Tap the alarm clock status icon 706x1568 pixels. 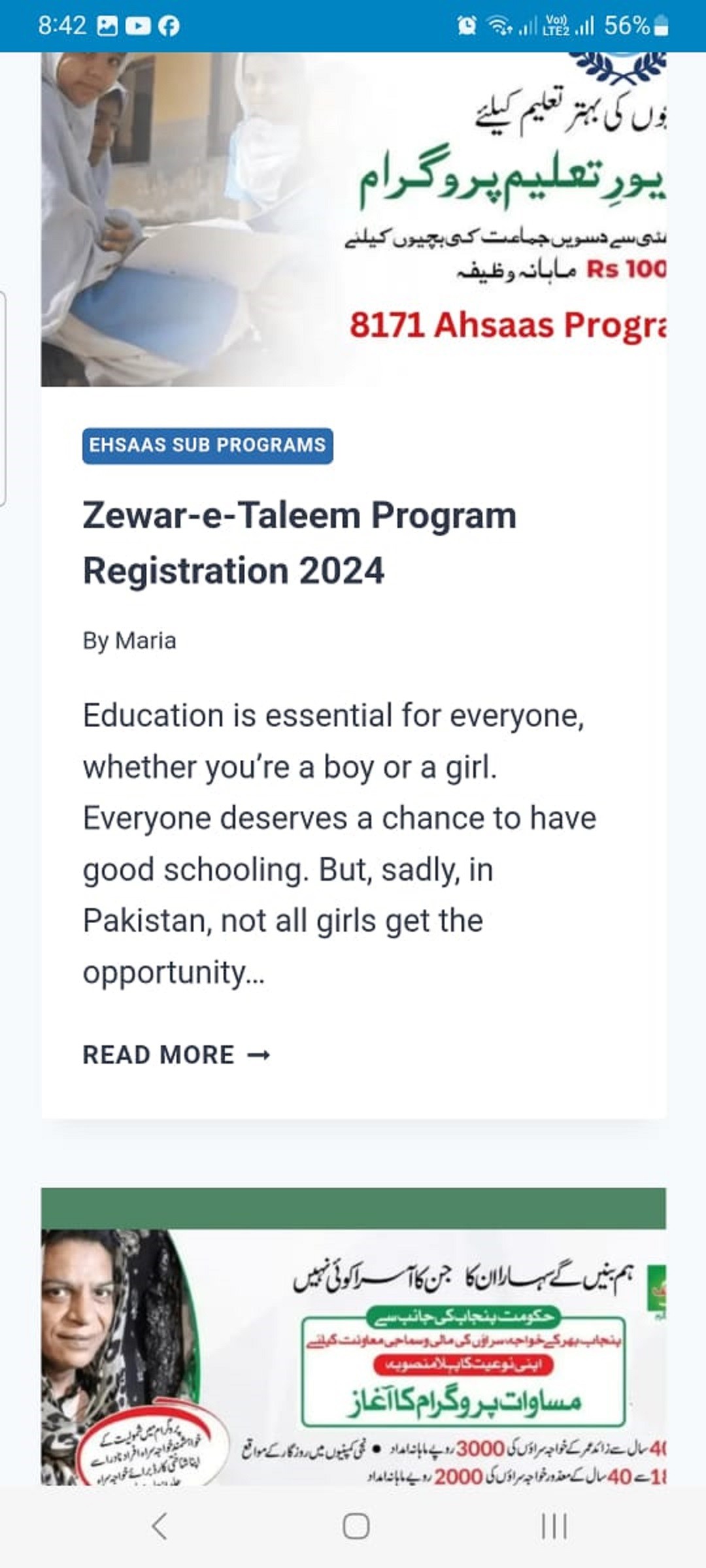click(x=467, y=26)
